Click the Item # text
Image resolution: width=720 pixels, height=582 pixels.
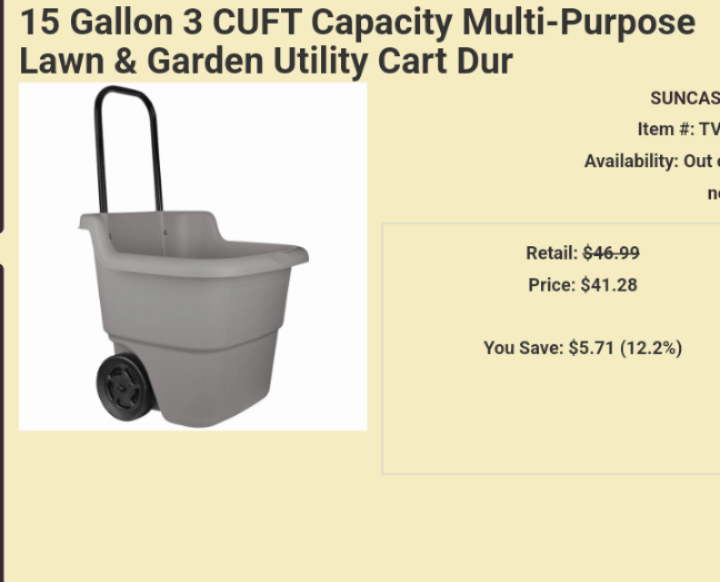coord(678,129)
